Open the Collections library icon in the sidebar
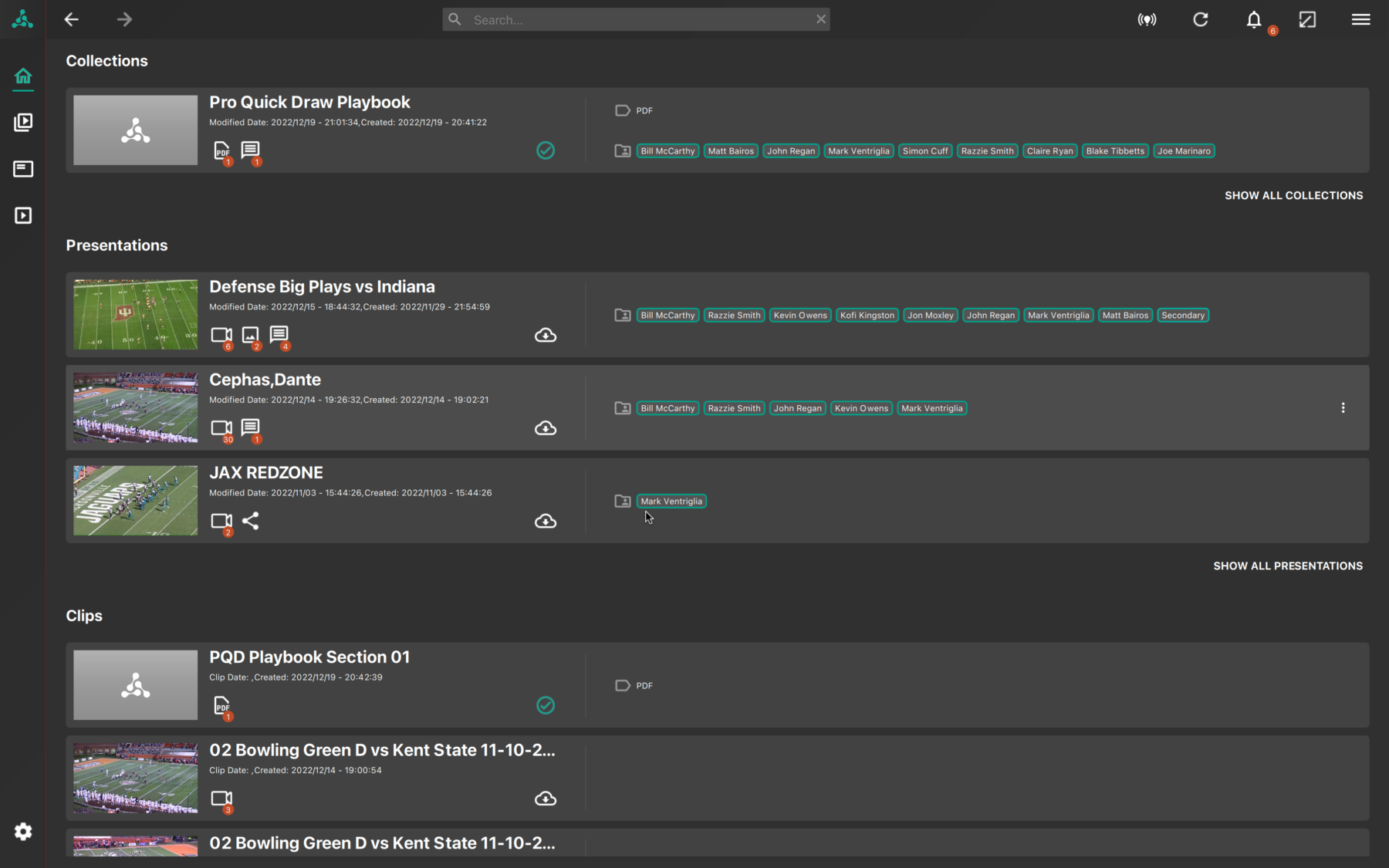Viewport: 1389px width, 868px height. coord(23,122)
